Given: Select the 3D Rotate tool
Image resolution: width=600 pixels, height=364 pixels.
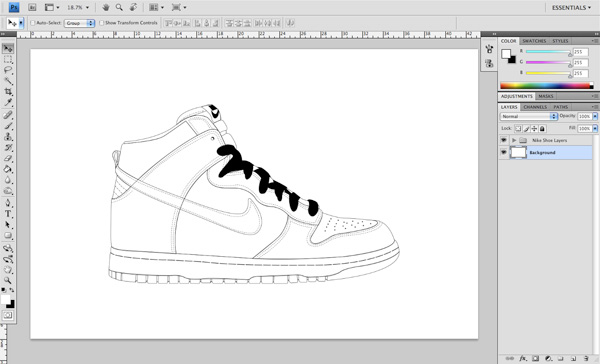Looking at the screenshot, I should pyautogui.click(x=8, y=248).
